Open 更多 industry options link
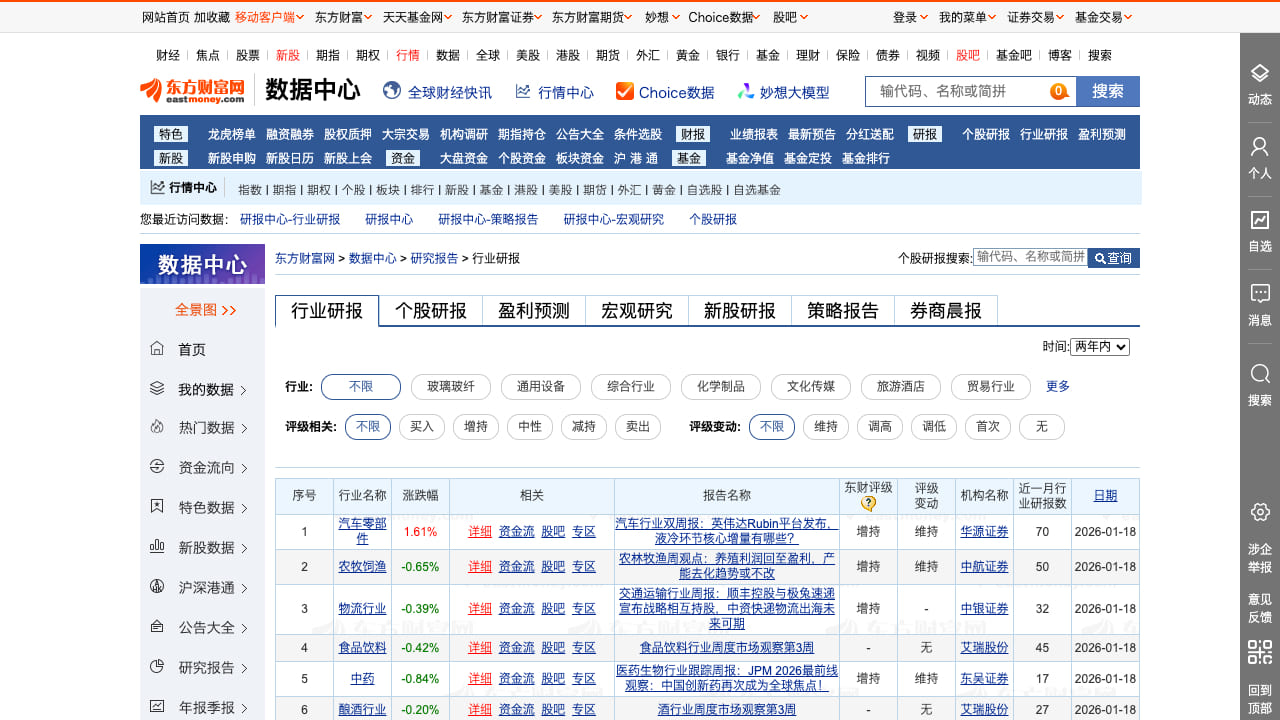Viewport: 1280px width, 720px height. [1057, 387]
